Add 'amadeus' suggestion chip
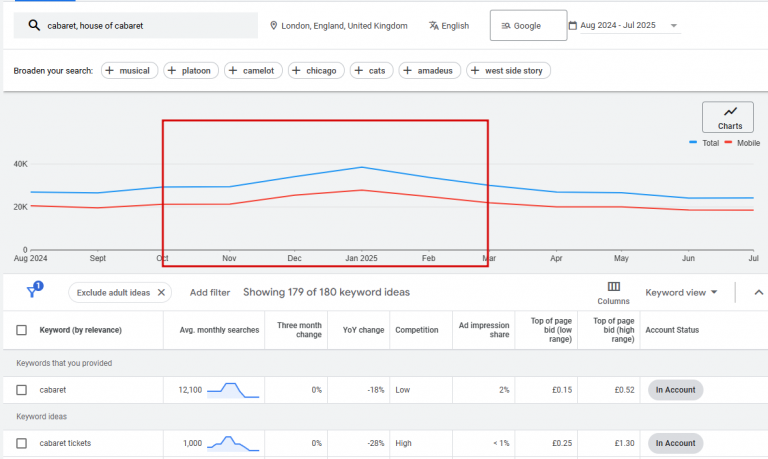 click(x=430, y=71)
